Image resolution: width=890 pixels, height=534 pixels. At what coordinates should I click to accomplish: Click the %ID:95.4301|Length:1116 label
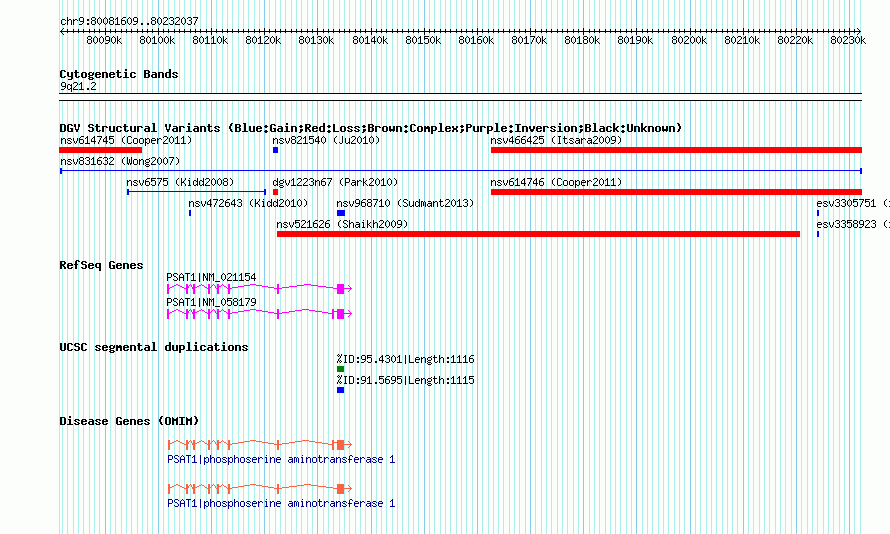click(x=405, y=359)
